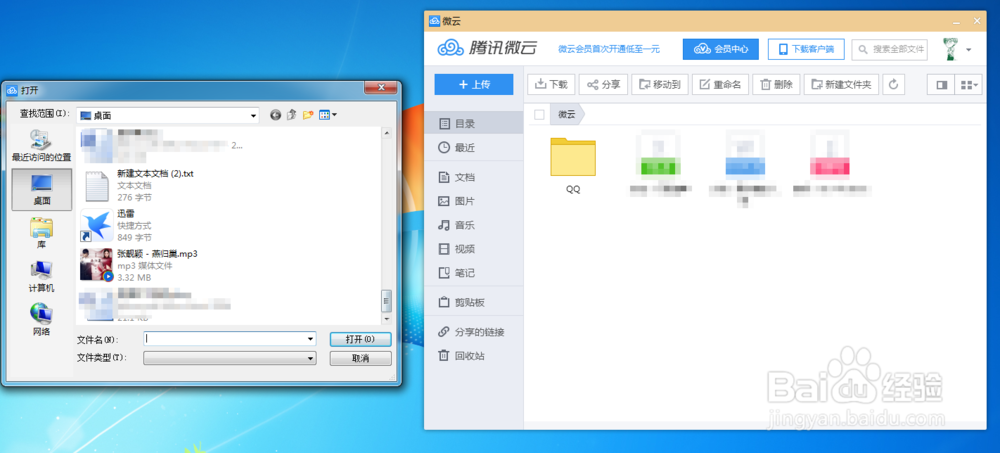1000x453 pixels.
Task: Click the up-one-level icon in Open dialog
Action: pos(291,115)
